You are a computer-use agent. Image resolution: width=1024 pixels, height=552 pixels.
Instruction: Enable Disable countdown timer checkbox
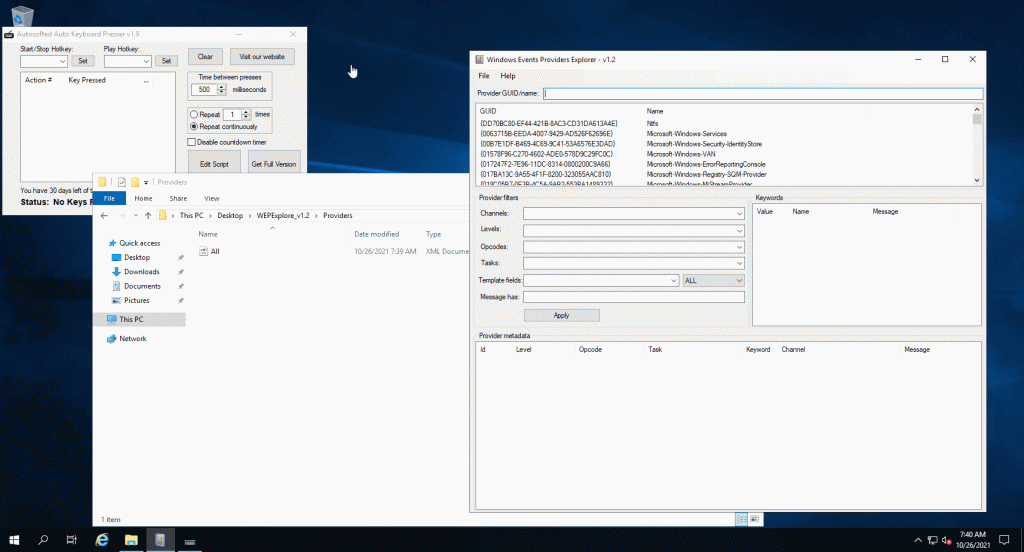(192, 142)
